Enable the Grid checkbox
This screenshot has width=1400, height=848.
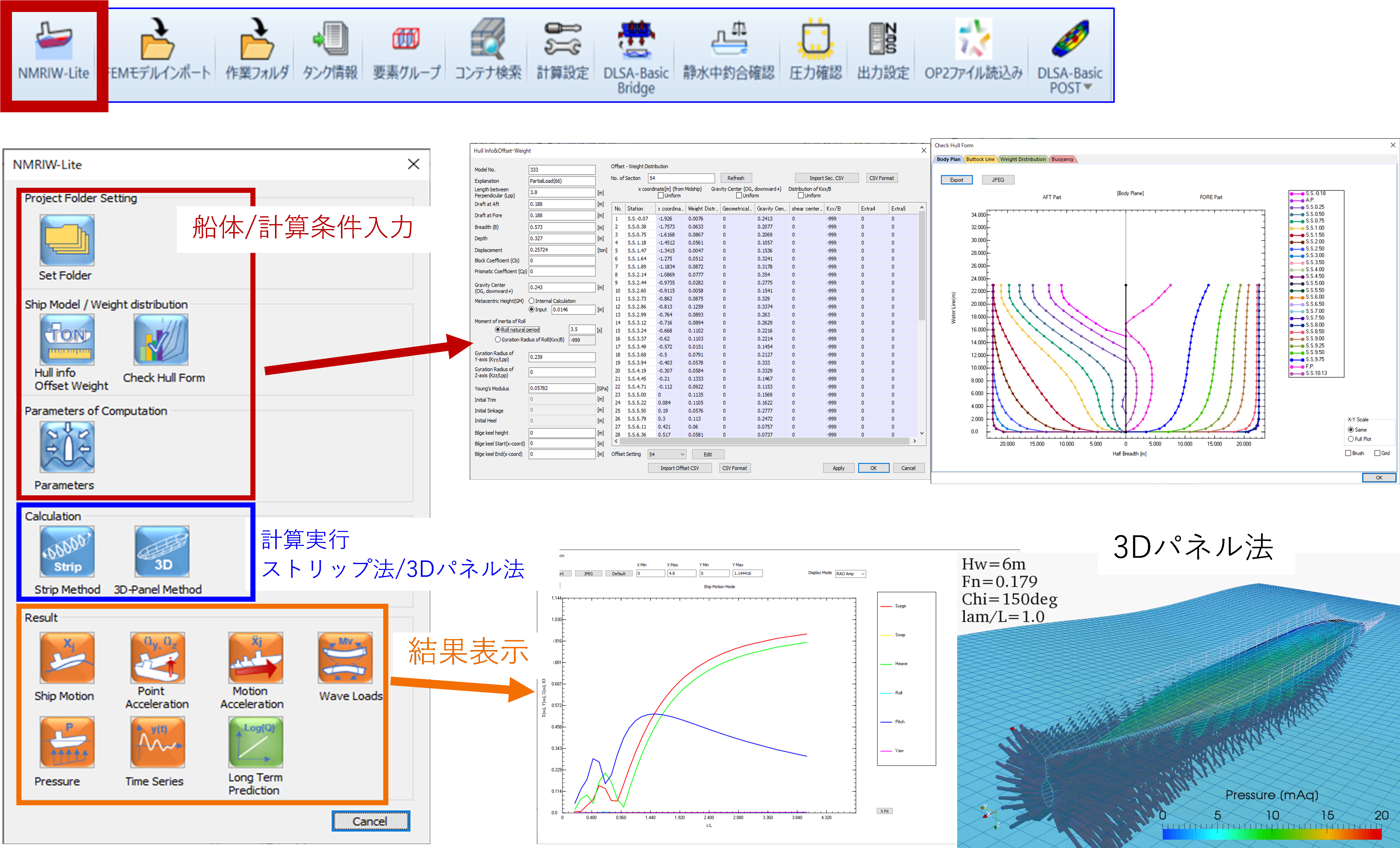(1377, 453)
